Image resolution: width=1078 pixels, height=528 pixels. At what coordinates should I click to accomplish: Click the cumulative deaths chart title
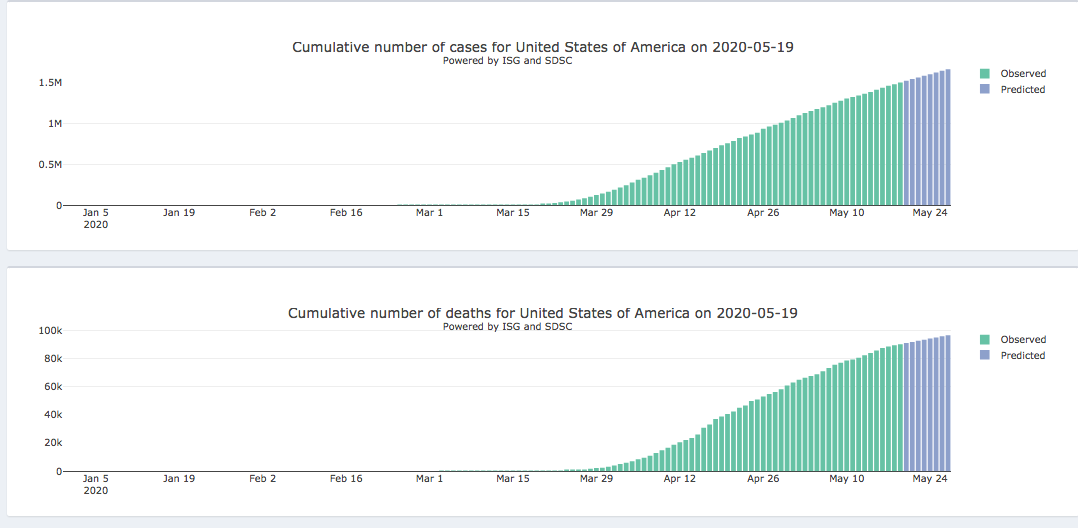pos(542,313)
